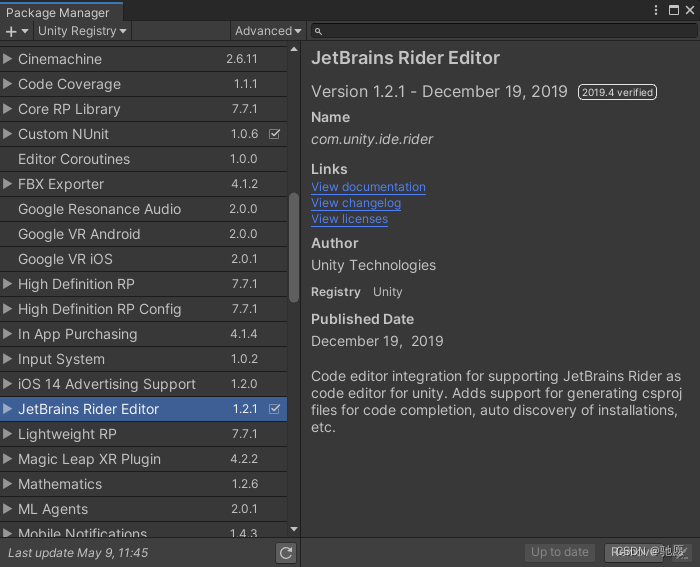
Task: Click the magnifier search icon
Action: point(318,31)
